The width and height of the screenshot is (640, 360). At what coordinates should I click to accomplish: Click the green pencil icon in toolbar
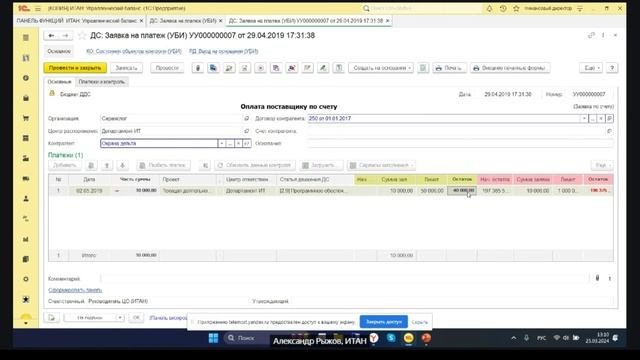323,68
